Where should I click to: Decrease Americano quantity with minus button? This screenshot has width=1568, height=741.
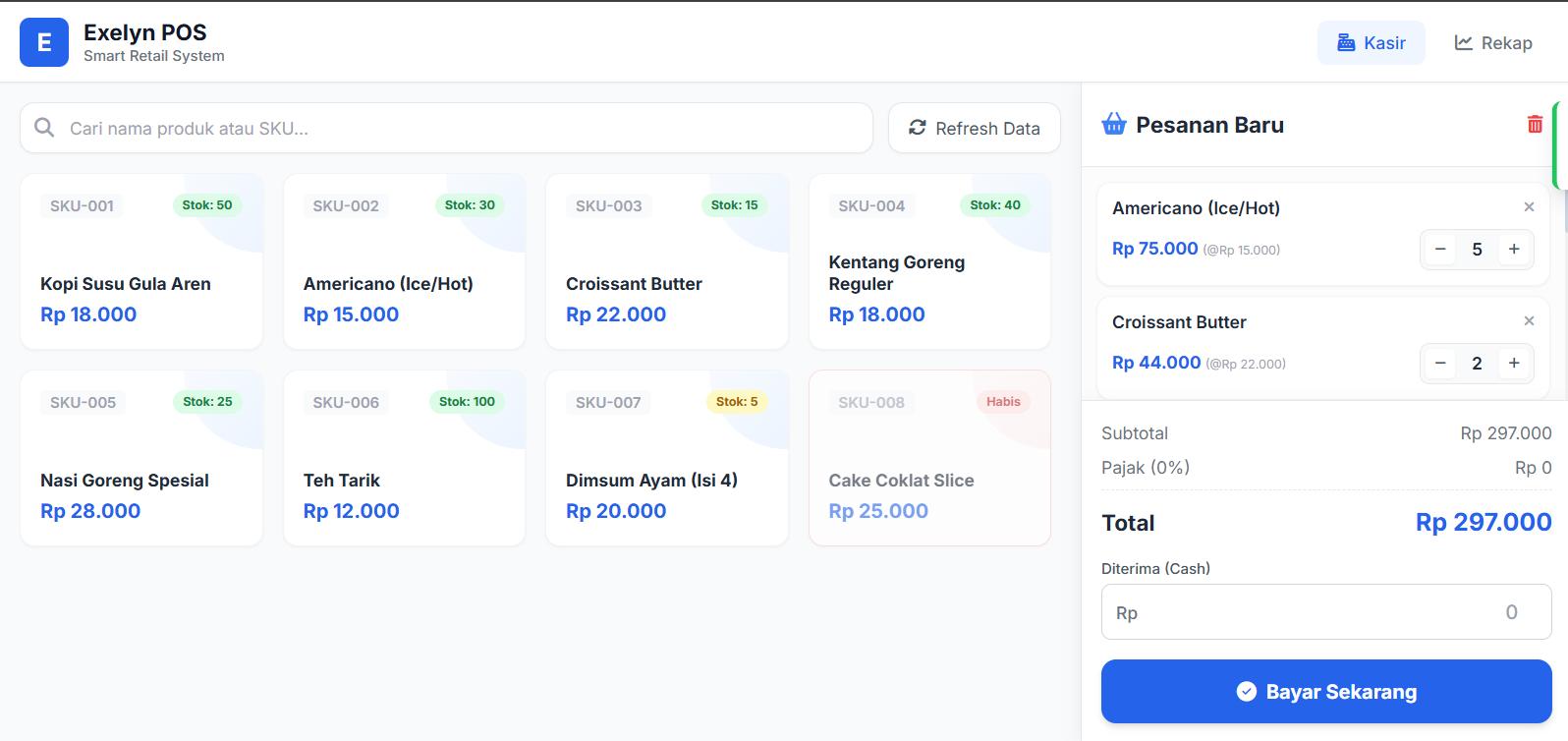point(1440,250)
